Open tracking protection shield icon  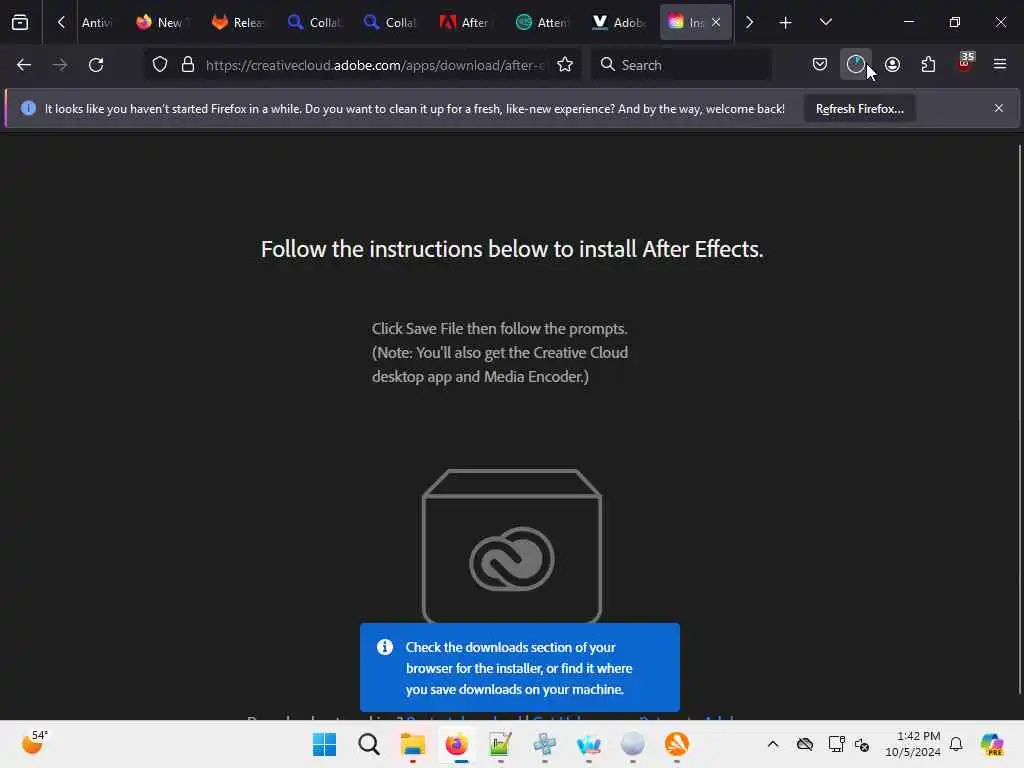click(160, 65)
